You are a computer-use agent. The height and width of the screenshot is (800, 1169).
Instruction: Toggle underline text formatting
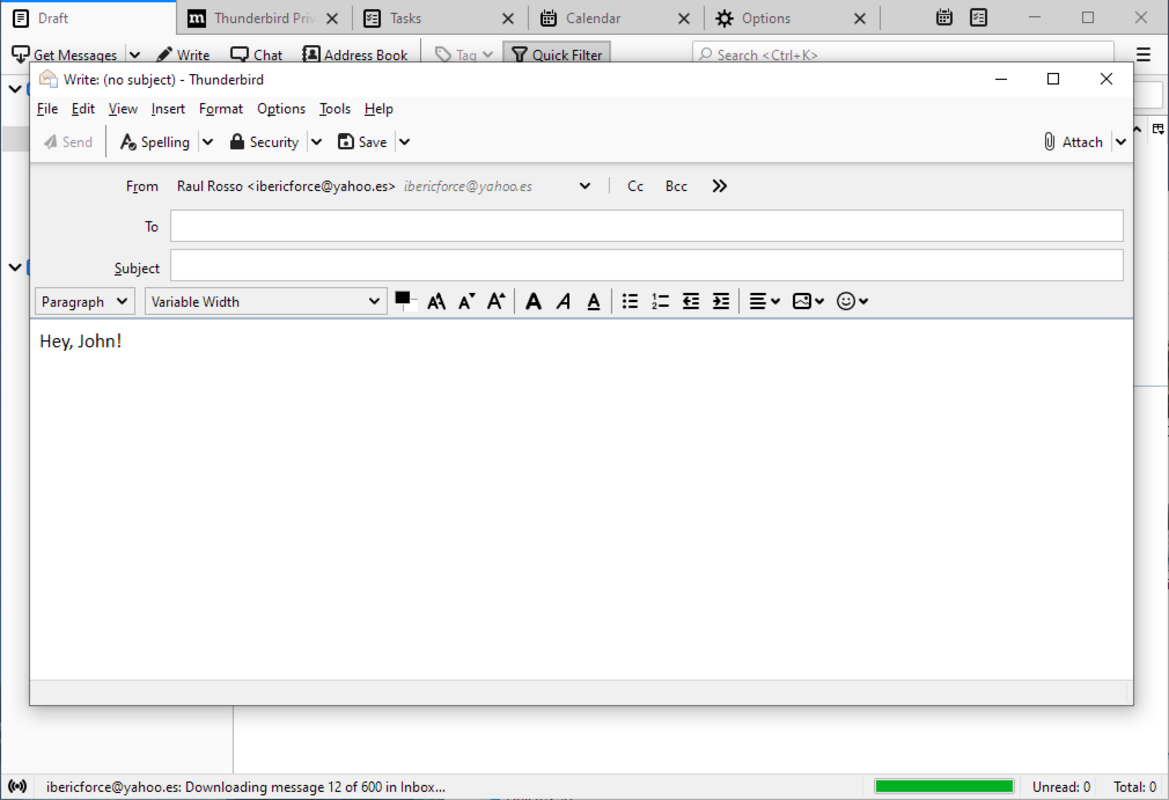pos(594,302)
